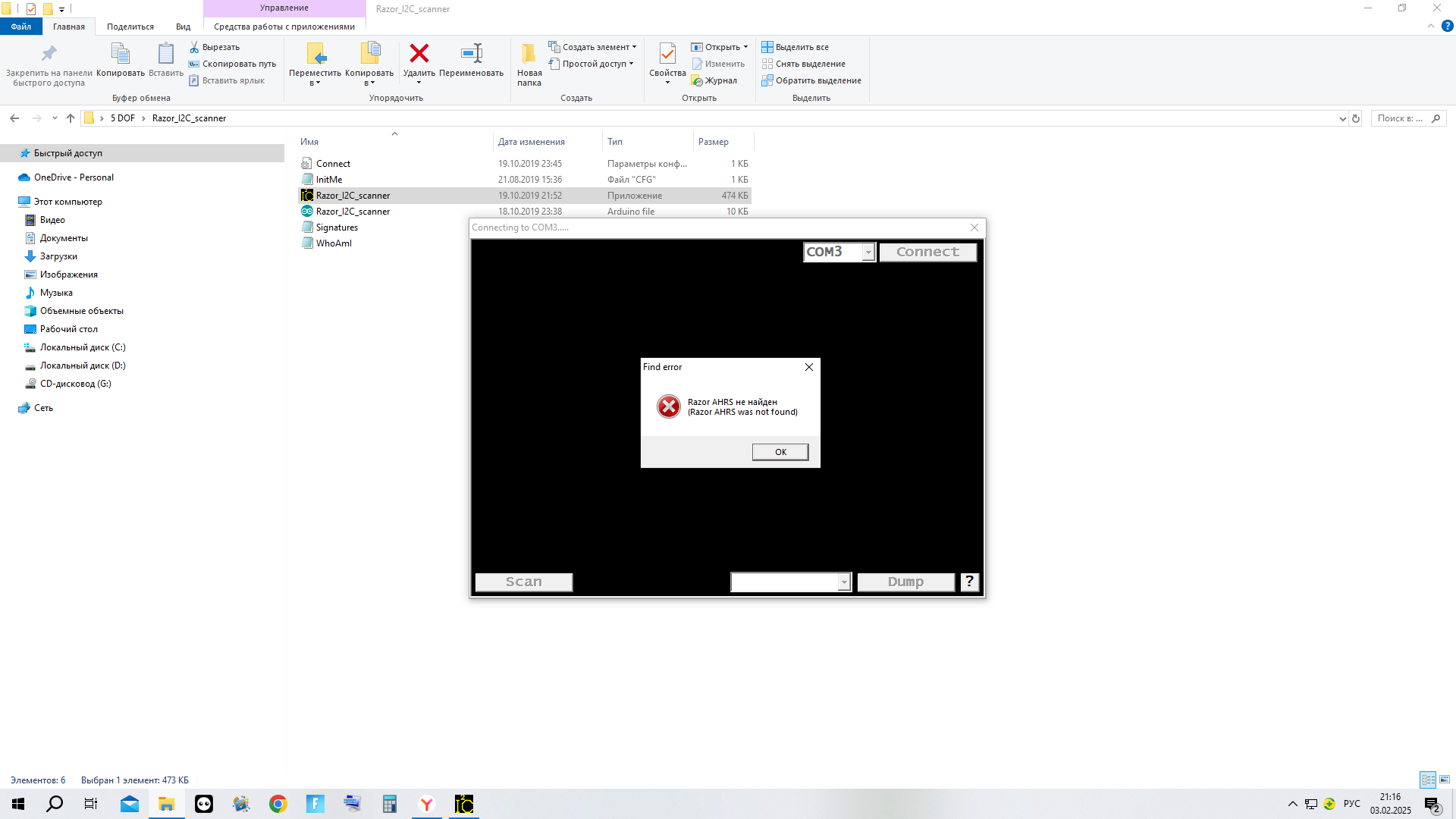The height and width of the screenshot is (819, 1456).
Task: Click the Rename icon in ribbon
Action: 472,53
